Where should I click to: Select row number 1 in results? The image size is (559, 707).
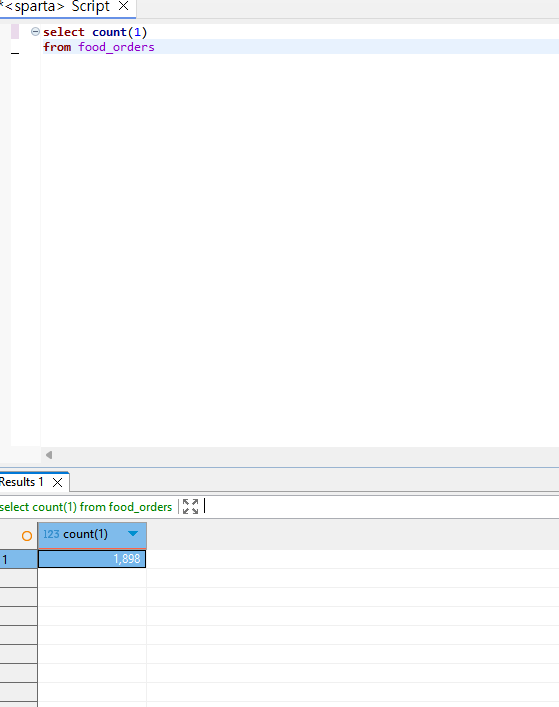click(18, 560)
